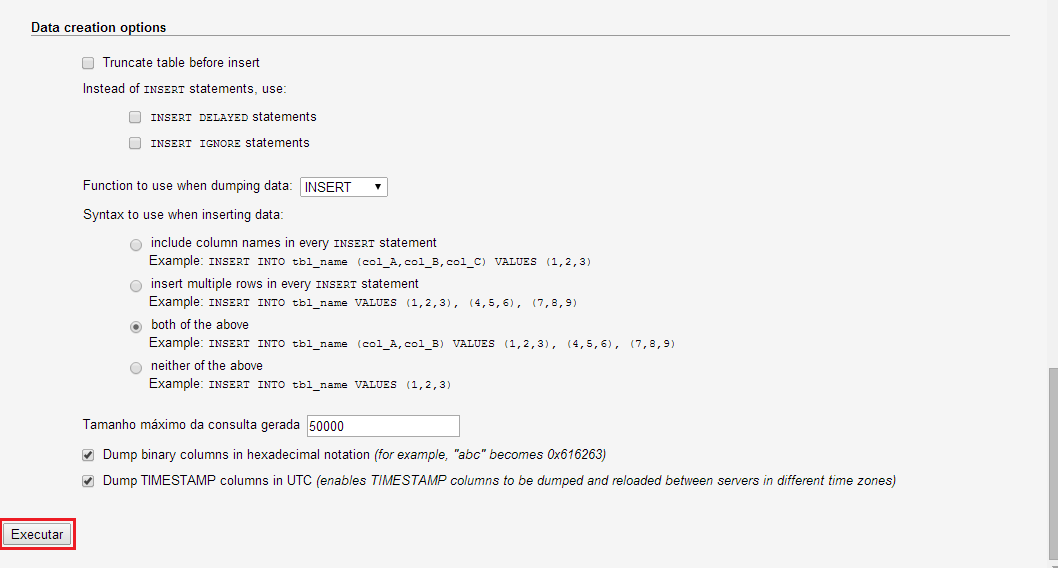Screen dimensions: 1058x568
Task: Select insert multiple rows radio option
Action: click(x=136, y=285)
